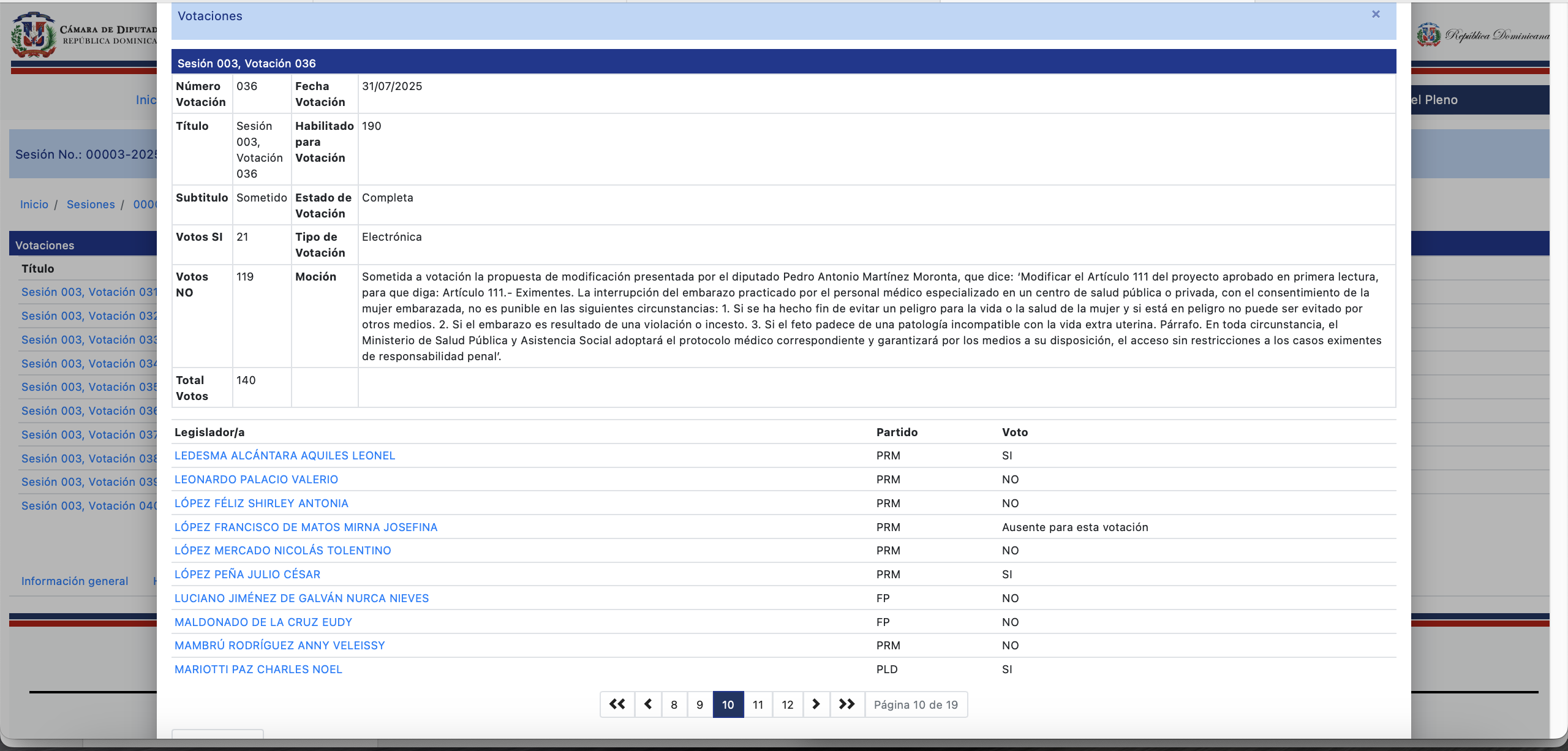Jump to last page of legislators
Screen dimensions: 1568x751
point(846,704)
